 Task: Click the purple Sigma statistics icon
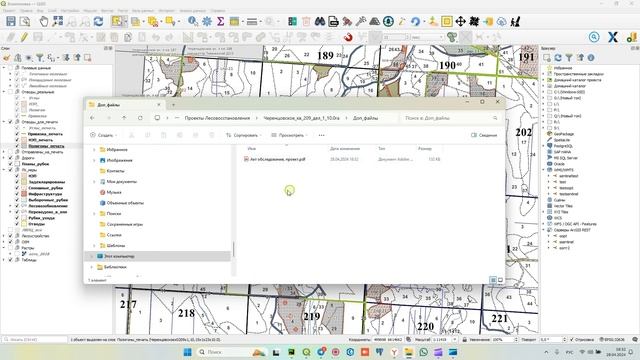click(220, 21)
